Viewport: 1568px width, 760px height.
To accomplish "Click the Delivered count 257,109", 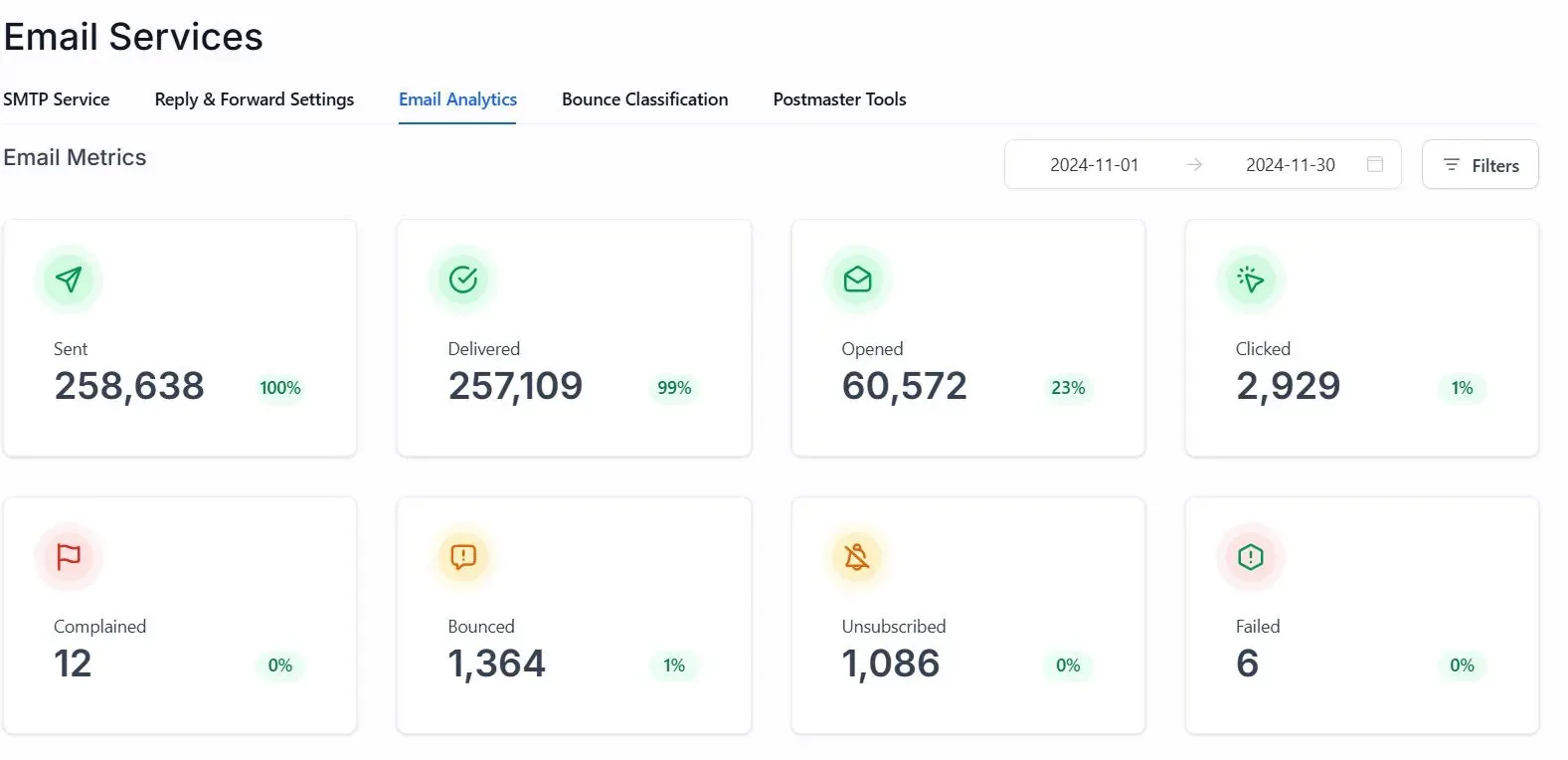I will [515, 386].
